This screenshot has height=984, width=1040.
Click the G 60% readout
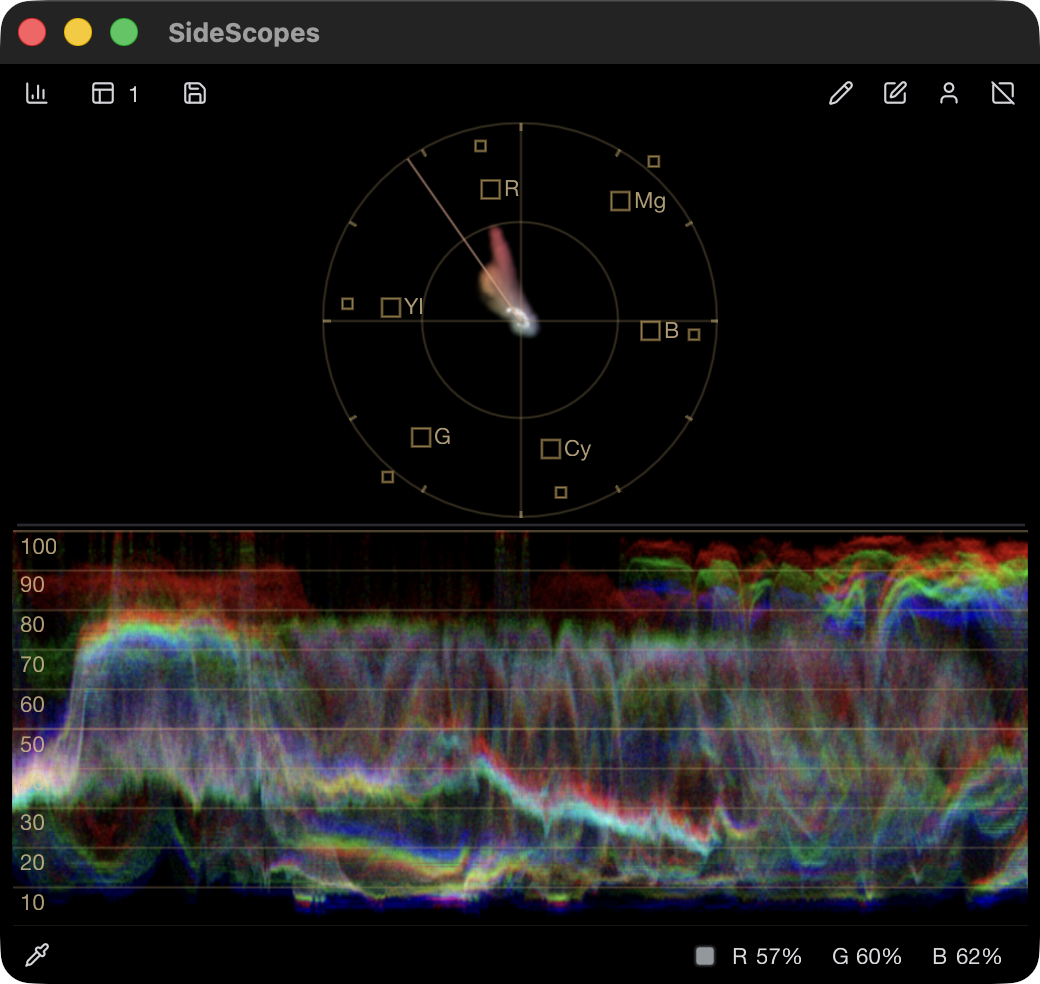[x=866, y=956]
